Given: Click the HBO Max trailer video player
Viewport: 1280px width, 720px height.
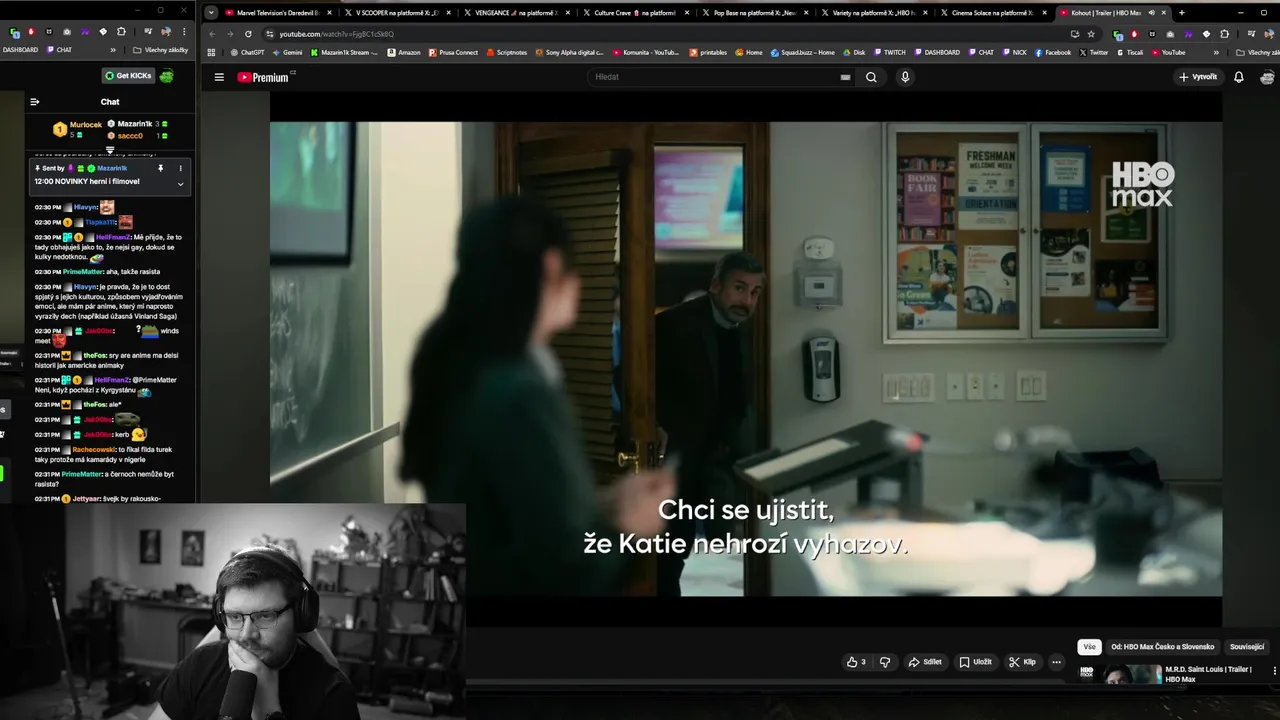Looking at the screenshot, I should (746, 359).
